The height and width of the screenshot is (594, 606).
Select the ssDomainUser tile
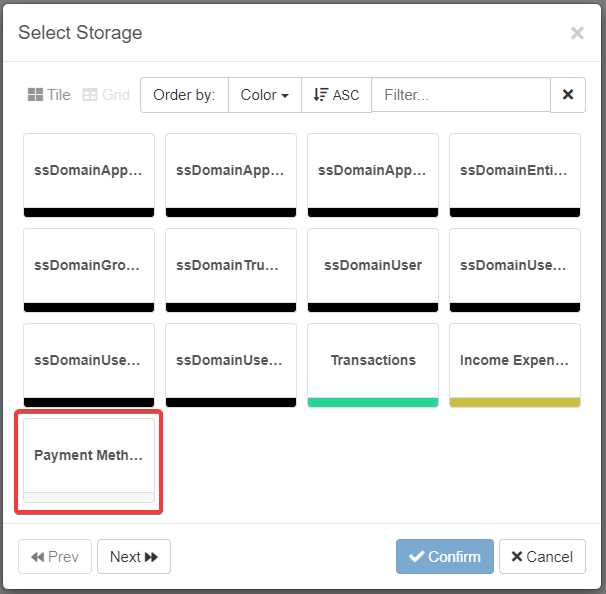pos(373,265)
